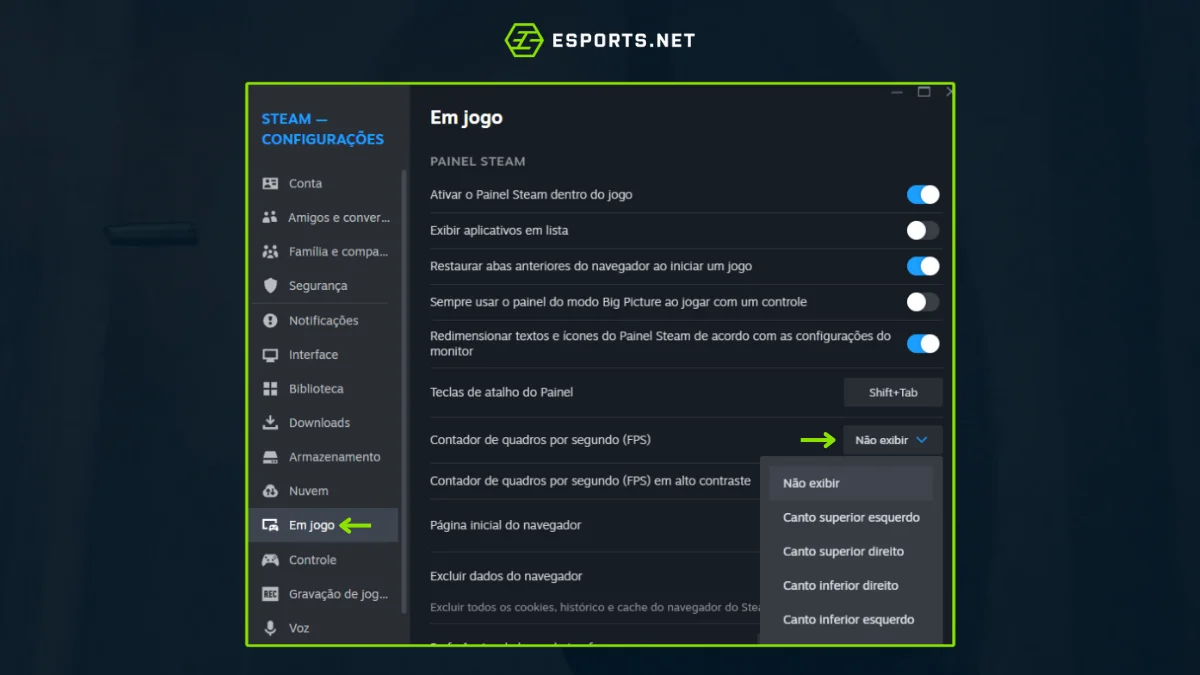The width and height of the screenshot is (1200, 675).
Task: Enable Exibir aplicativos em lista toggle
Action: (923, 230)
